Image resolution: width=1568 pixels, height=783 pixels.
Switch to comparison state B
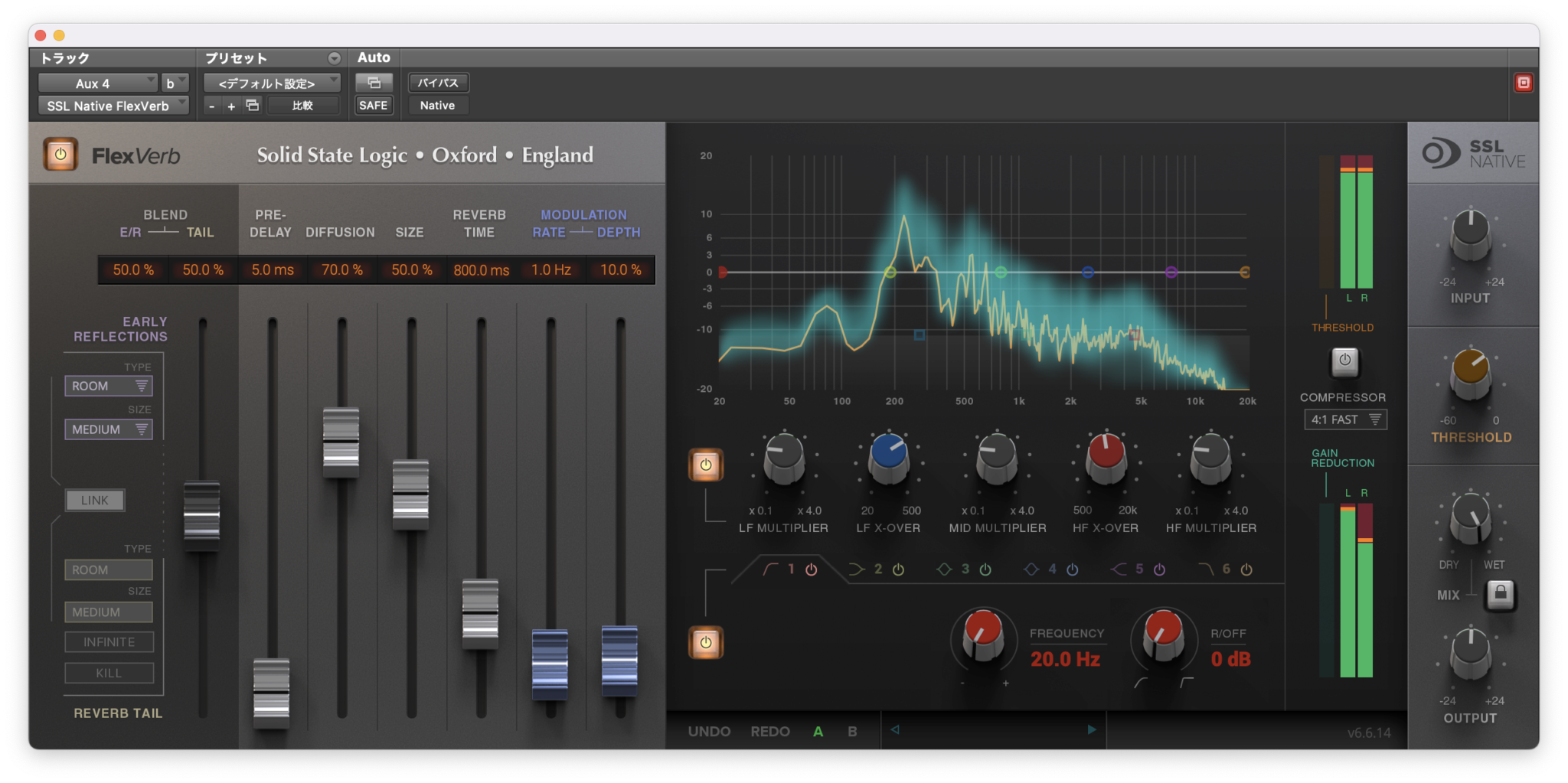pos(852,731)
